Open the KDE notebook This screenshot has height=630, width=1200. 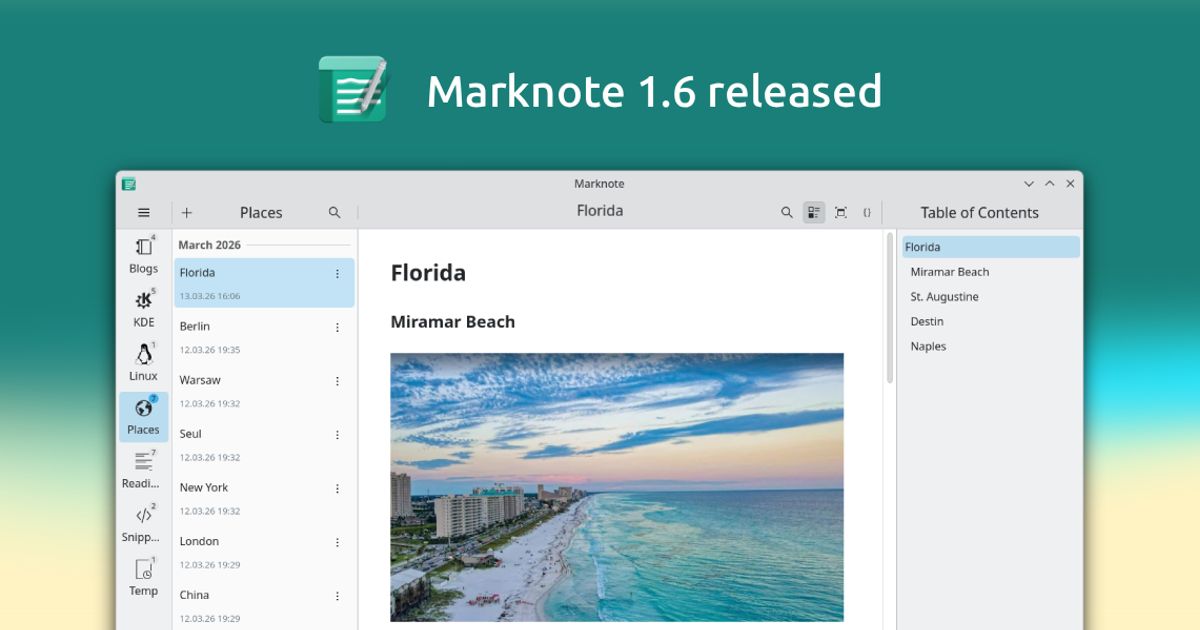(144, 309)
